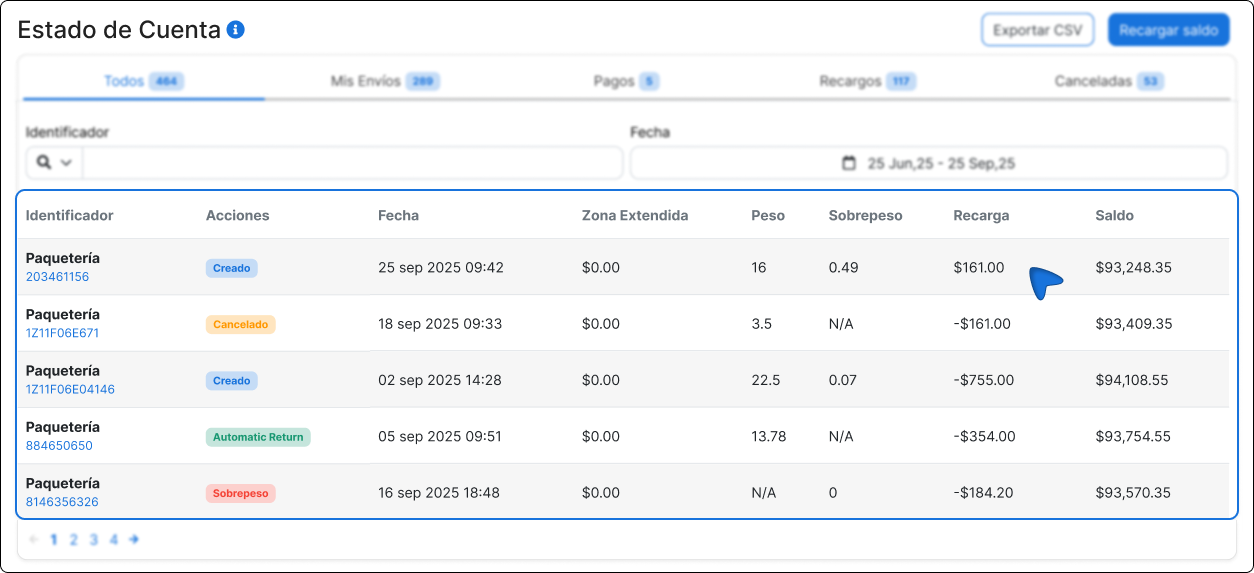The width and height of the screenshot is (1254, 573).
Task: Open shipment link 1Z11F06E671
Action: (62, 333)
